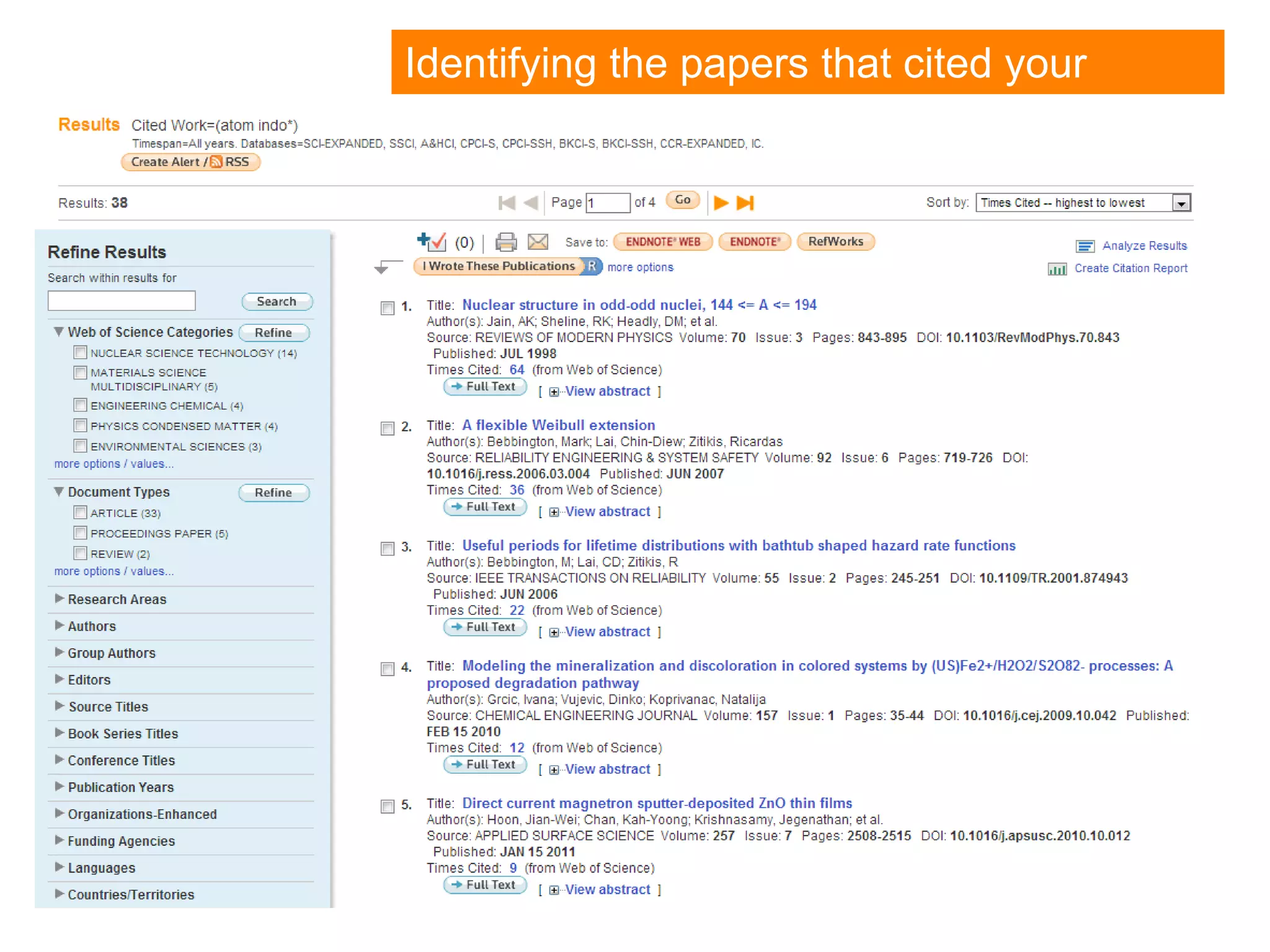Save to RefWorks
This screenshot has width=1270, height=952.
(x=835, y=242)
